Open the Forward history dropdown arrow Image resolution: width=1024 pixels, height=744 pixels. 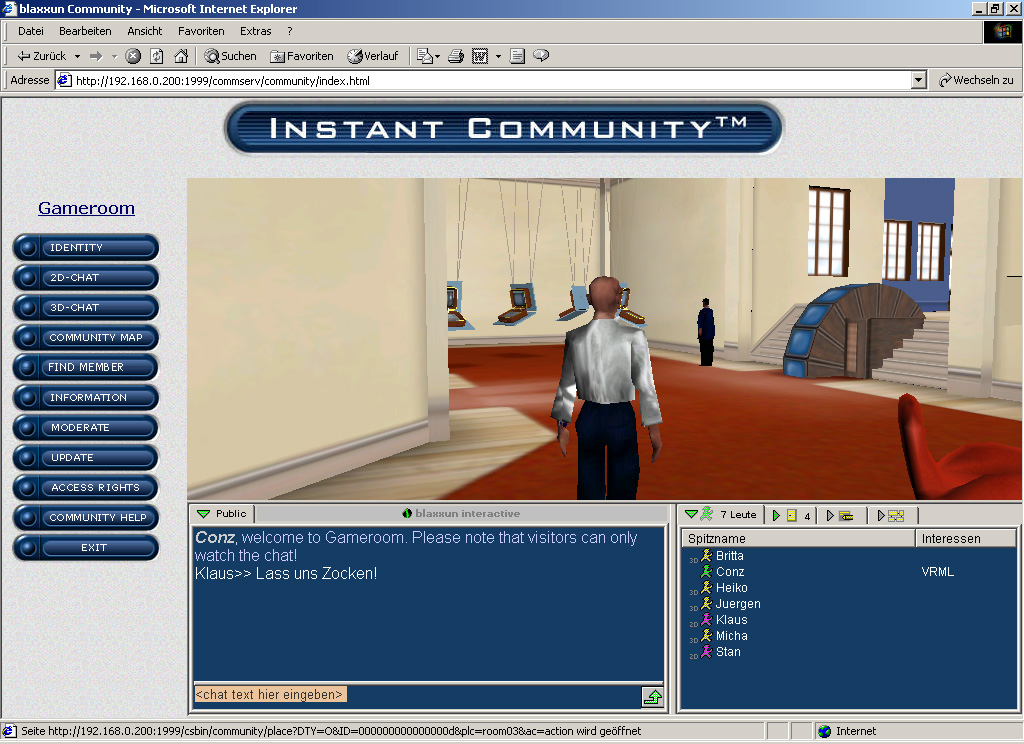pyautogui.click(x=114, y=56)
